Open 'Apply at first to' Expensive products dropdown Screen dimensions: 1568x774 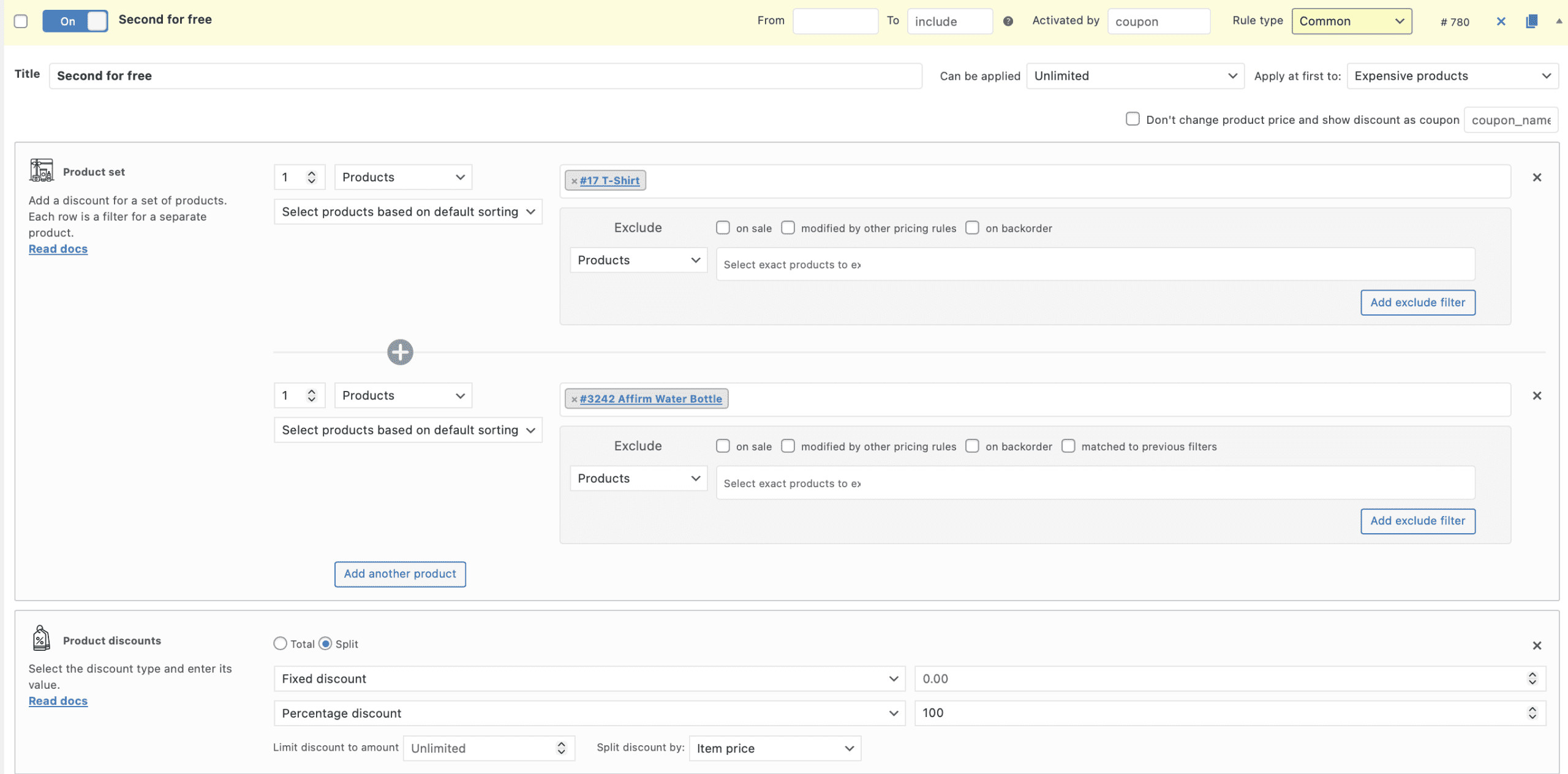pos(1452,76)
